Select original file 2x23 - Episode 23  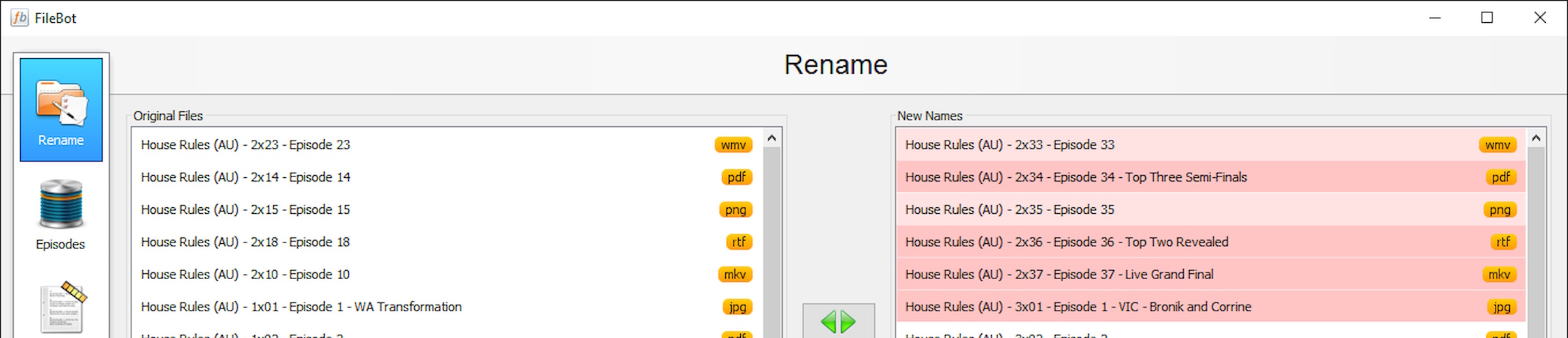(x=447, y=144)
